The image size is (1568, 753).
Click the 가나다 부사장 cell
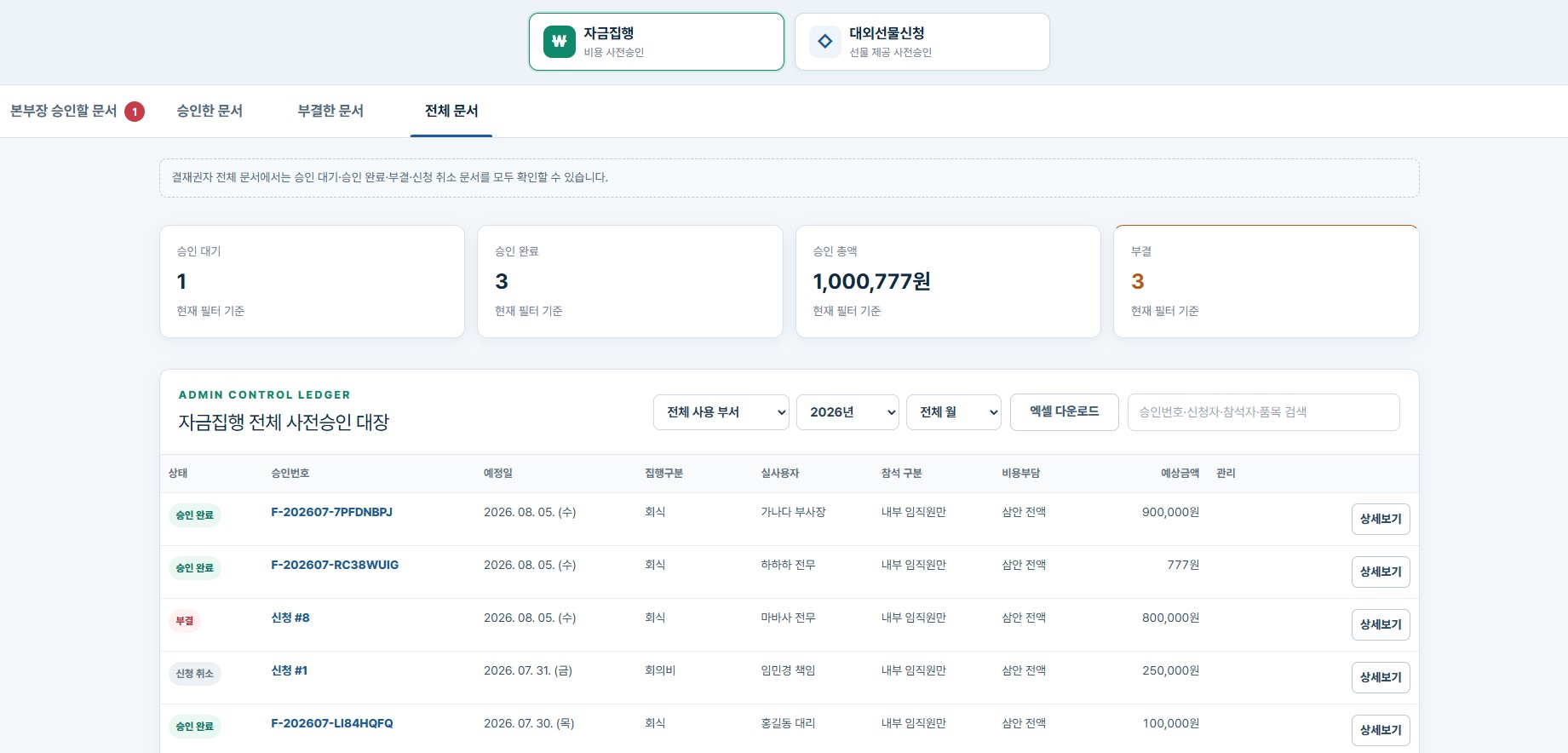point(794,512)
